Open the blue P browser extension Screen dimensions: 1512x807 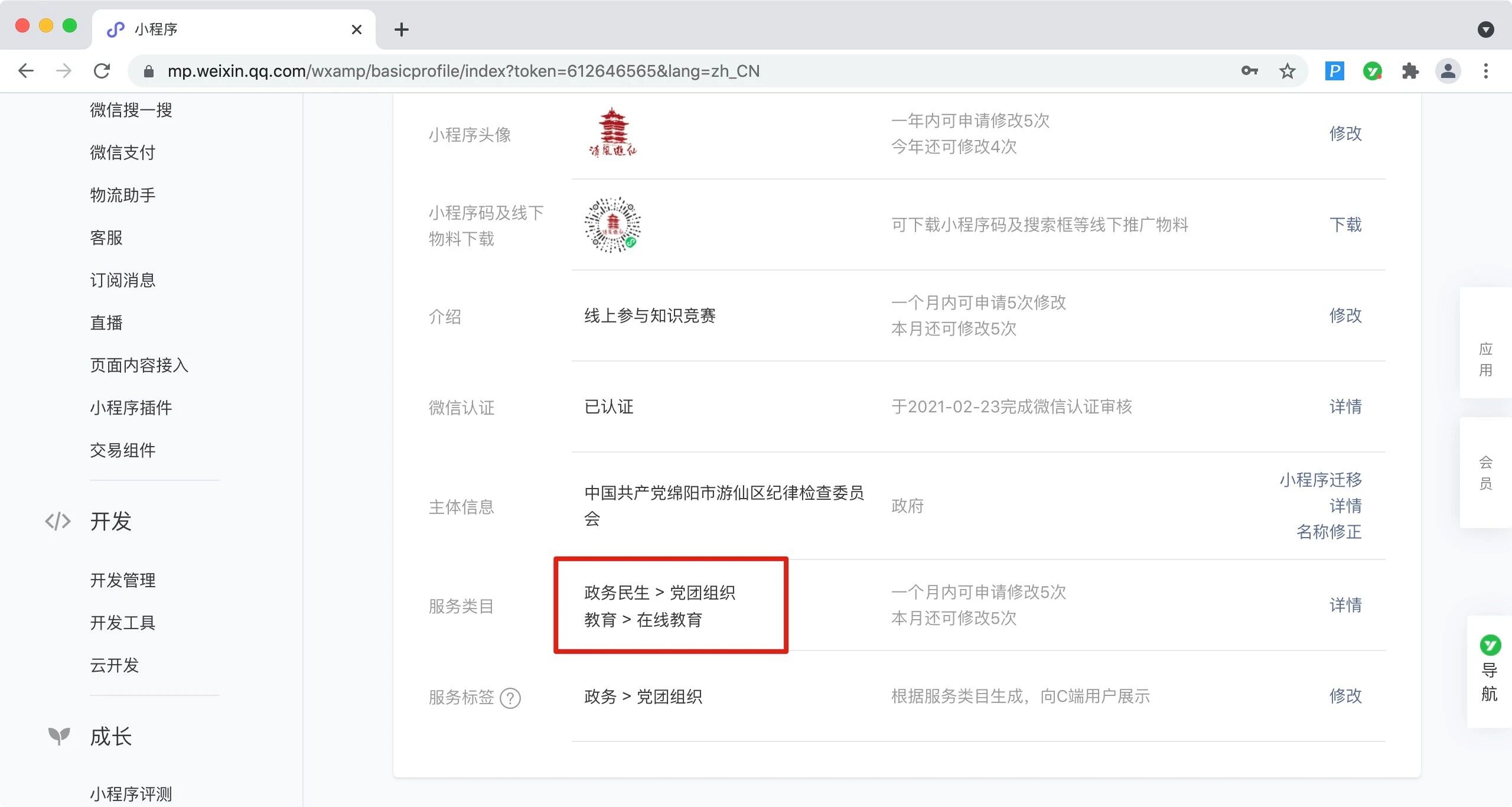coord(1334,71)
